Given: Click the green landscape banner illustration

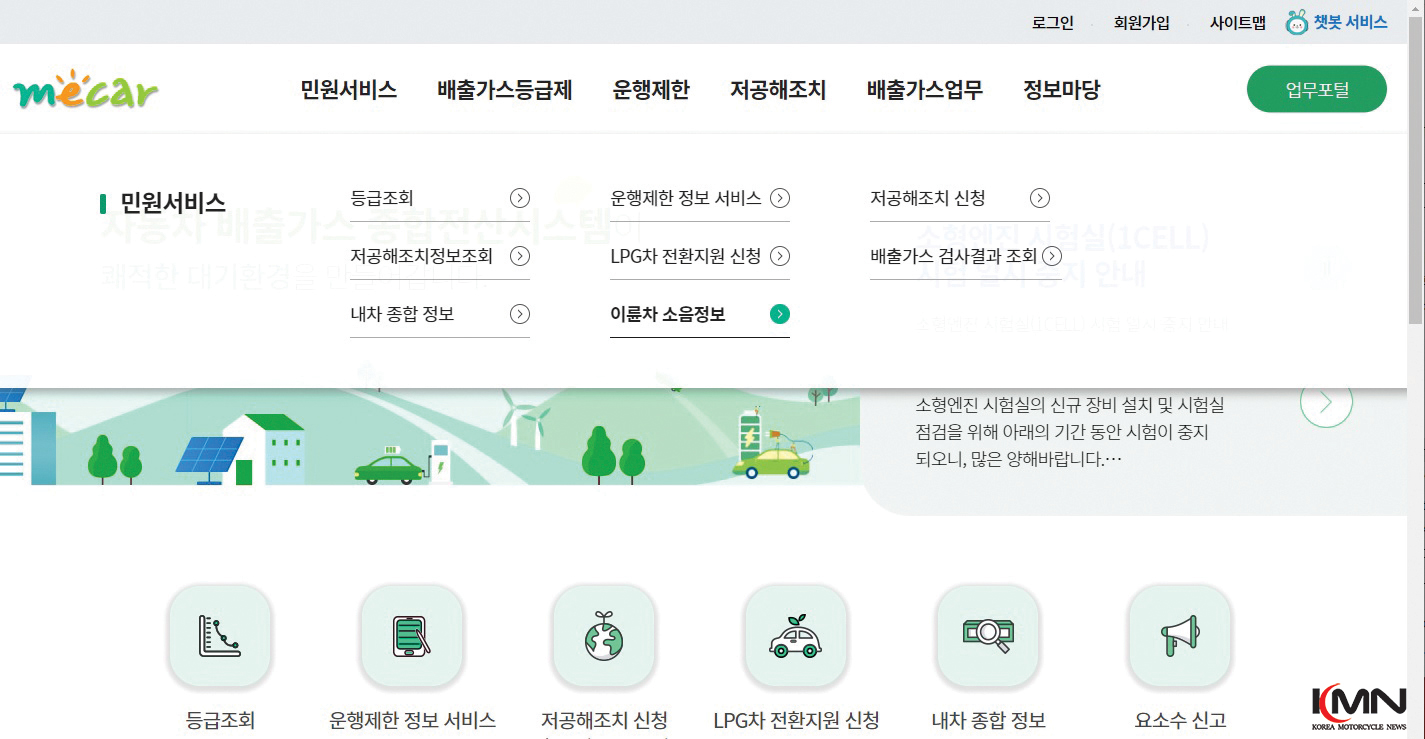Looking at the screenshot, I should [430, 435].
